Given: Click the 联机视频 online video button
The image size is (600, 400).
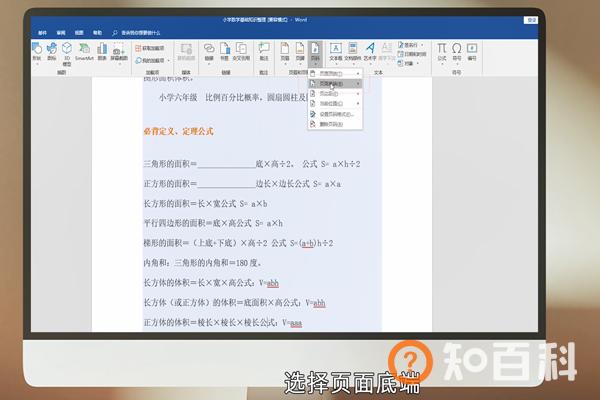Looking at the screenshot, I should tap(186, 52).
